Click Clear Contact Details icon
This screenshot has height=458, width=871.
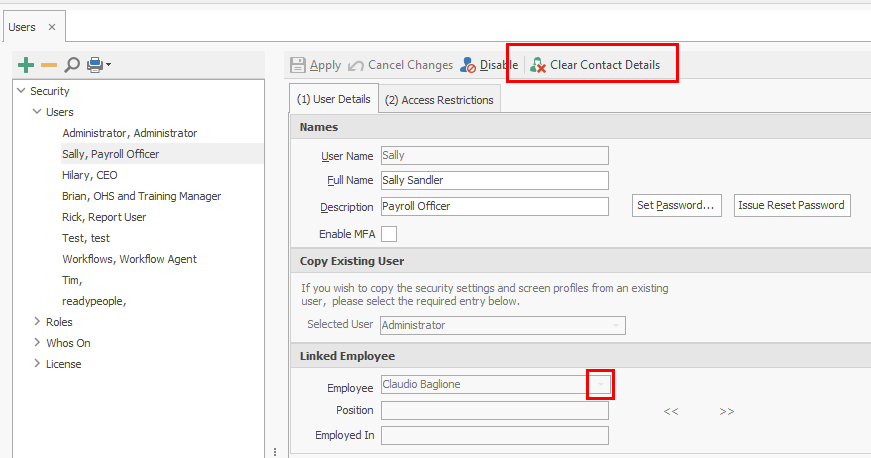click(x=539, y=65)
